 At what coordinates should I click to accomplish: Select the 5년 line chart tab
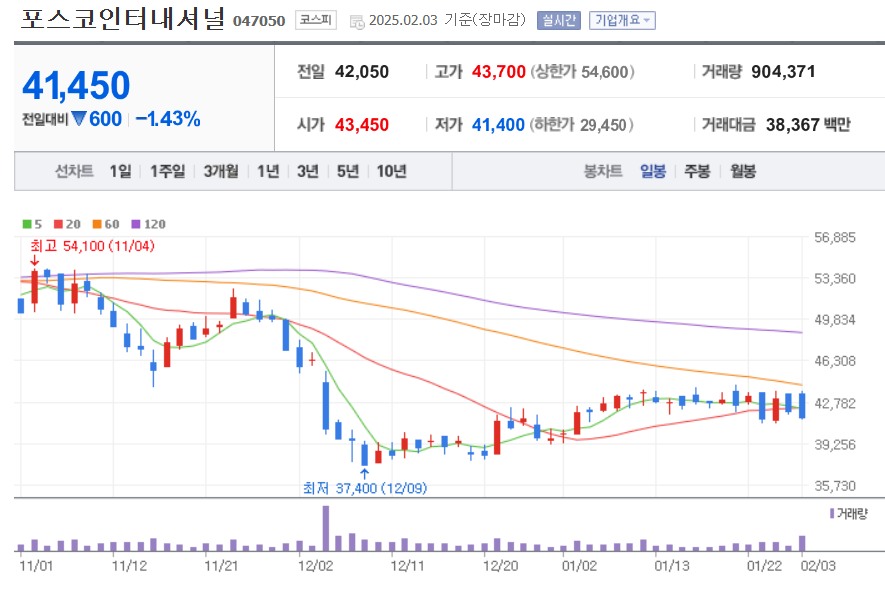(x=348, y=171)
